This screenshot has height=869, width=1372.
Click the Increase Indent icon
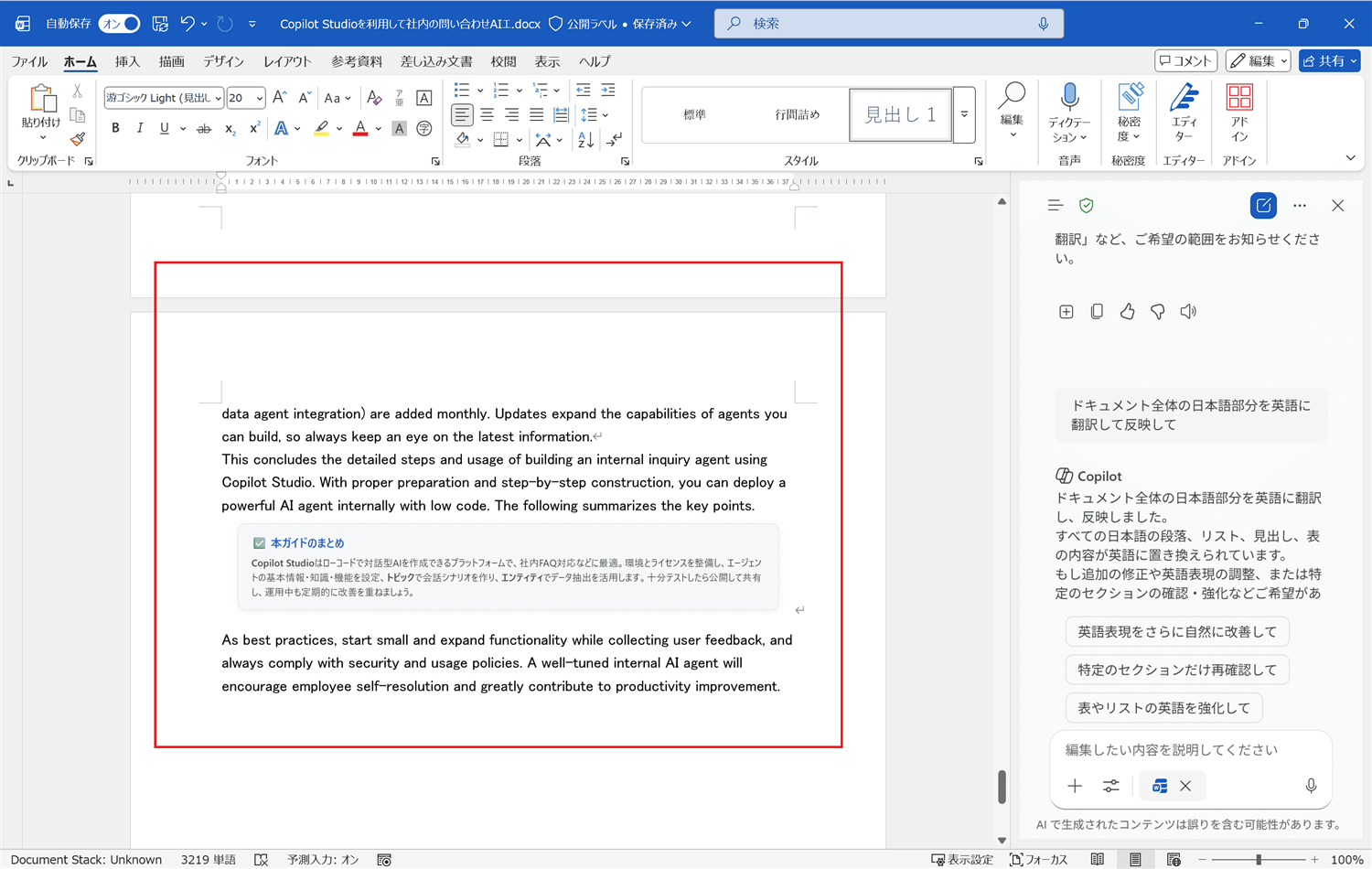(x=607, y=91)
